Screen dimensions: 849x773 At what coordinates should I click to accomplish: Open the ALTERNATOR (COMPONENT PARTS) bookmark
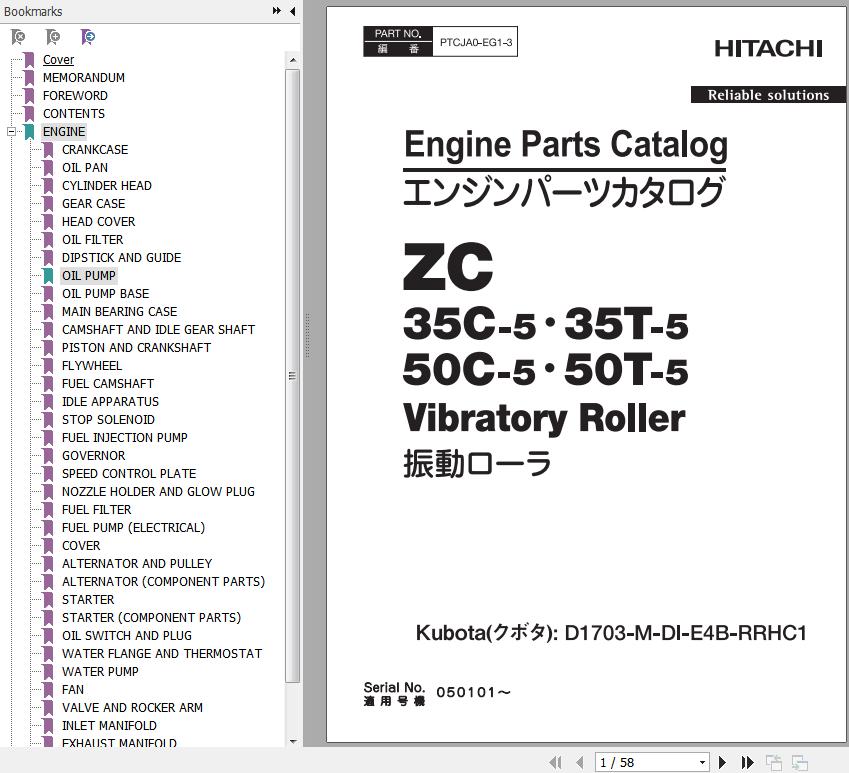pyautogui.click(x=164, y=581)
